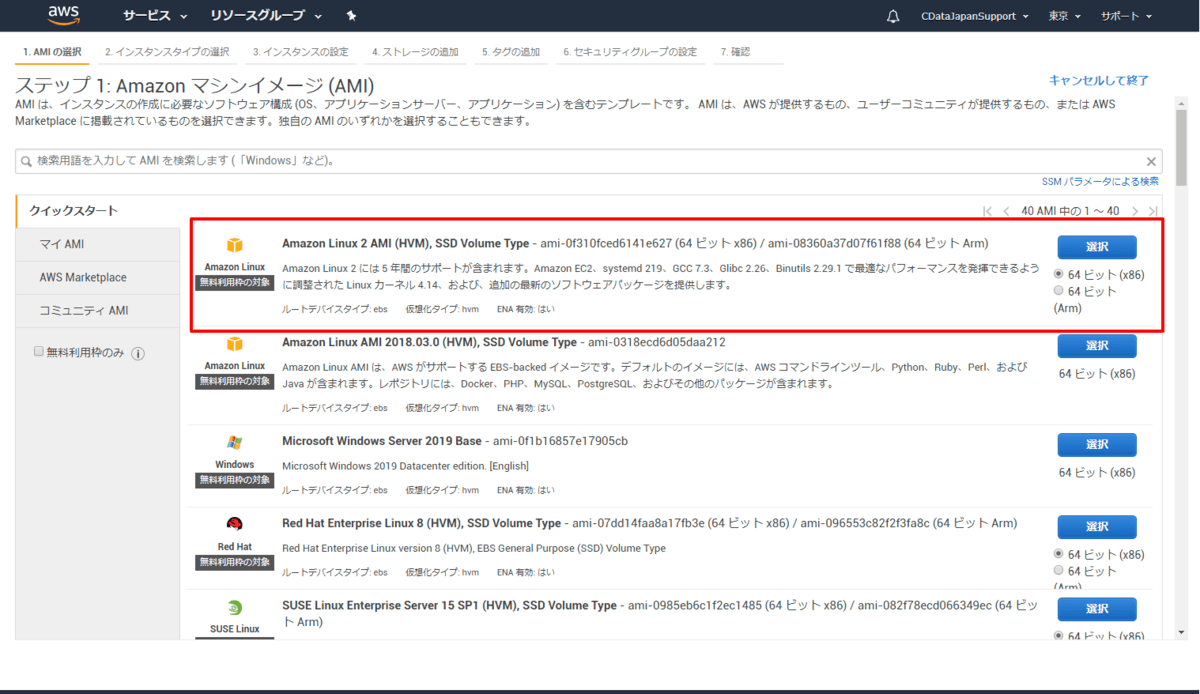Focus the AMI search input field
Image resolution: width=1200 pixels, height=694 pixels.
click(x=589, y=161)
